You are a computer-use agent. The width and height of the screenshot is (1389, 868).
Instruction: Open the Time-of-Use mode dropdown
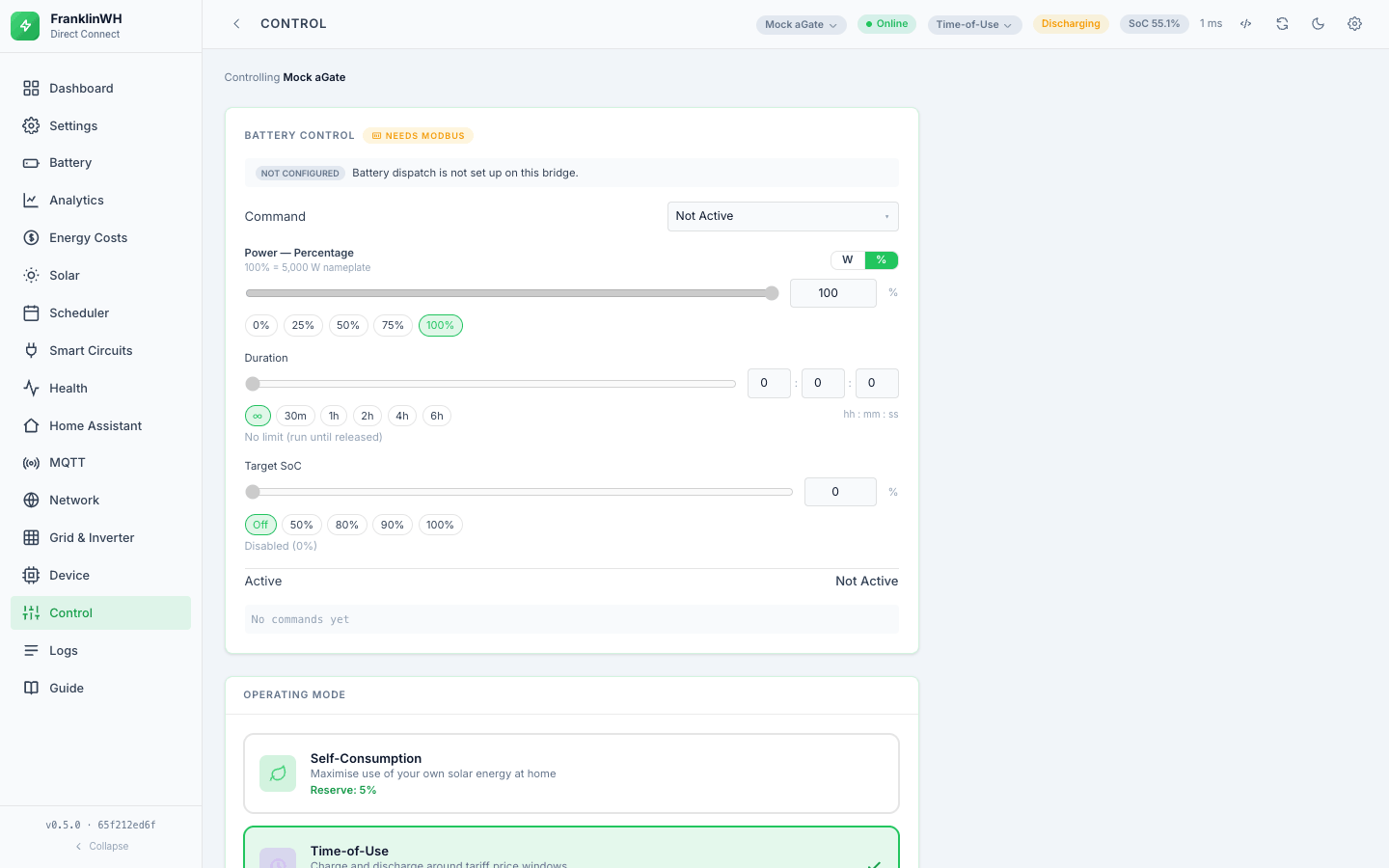click(974, 25)
